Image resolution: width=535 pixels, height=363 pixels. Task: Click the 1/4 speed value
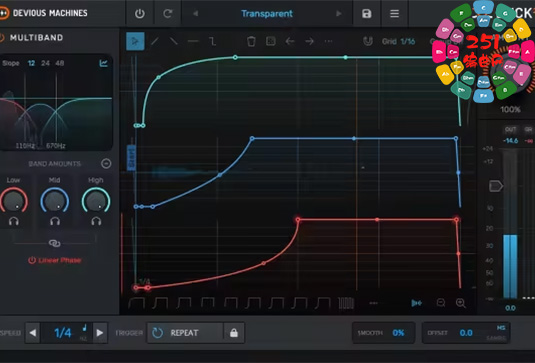[63, 333]
